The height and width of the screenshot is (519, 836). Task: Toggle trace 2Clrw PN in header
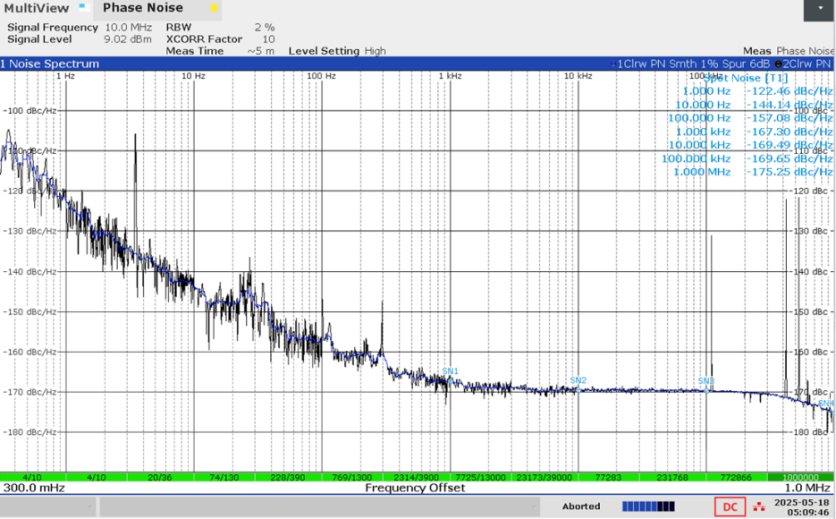tap(806, 64)
